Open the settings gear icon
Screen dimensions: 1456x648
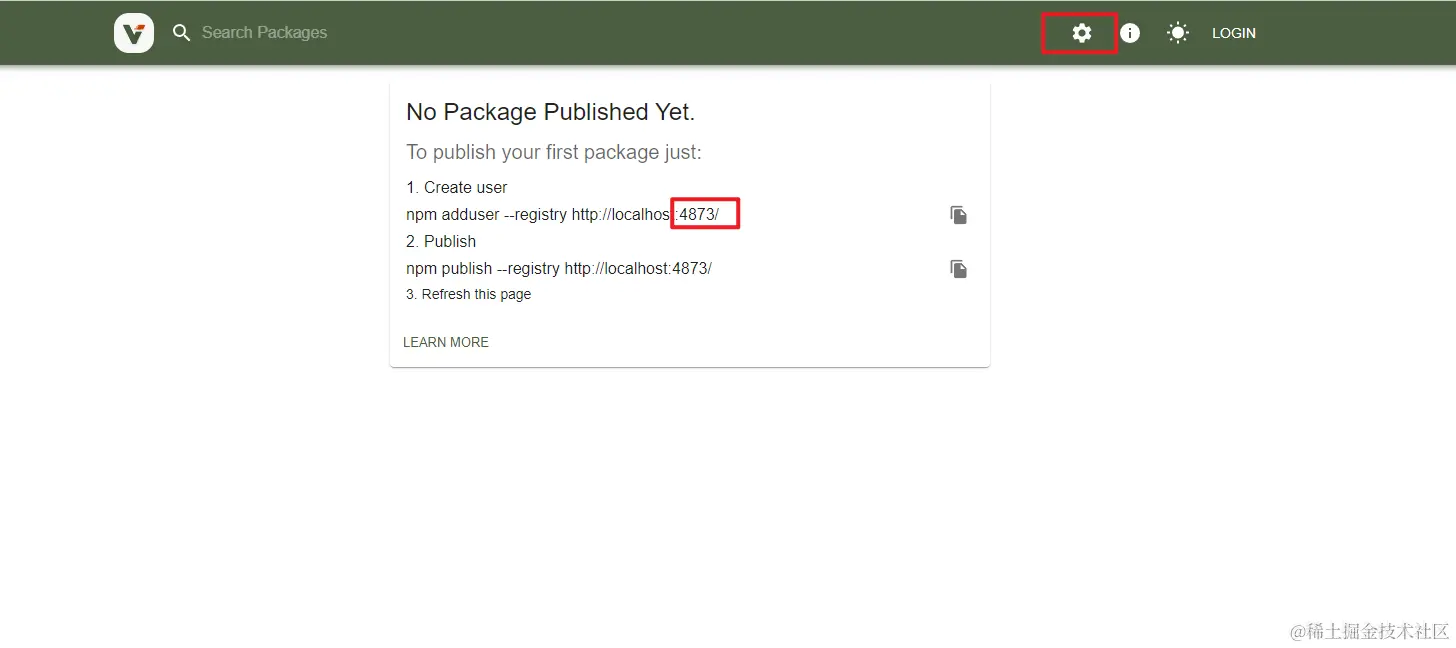[x=1081, y=33]
